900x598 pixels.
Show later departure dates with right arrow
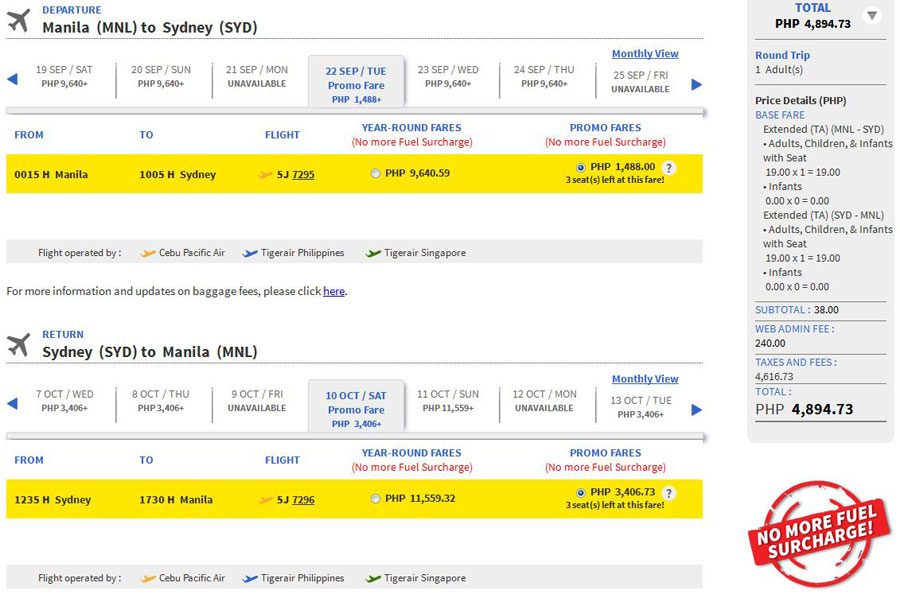tap(696, 85)
